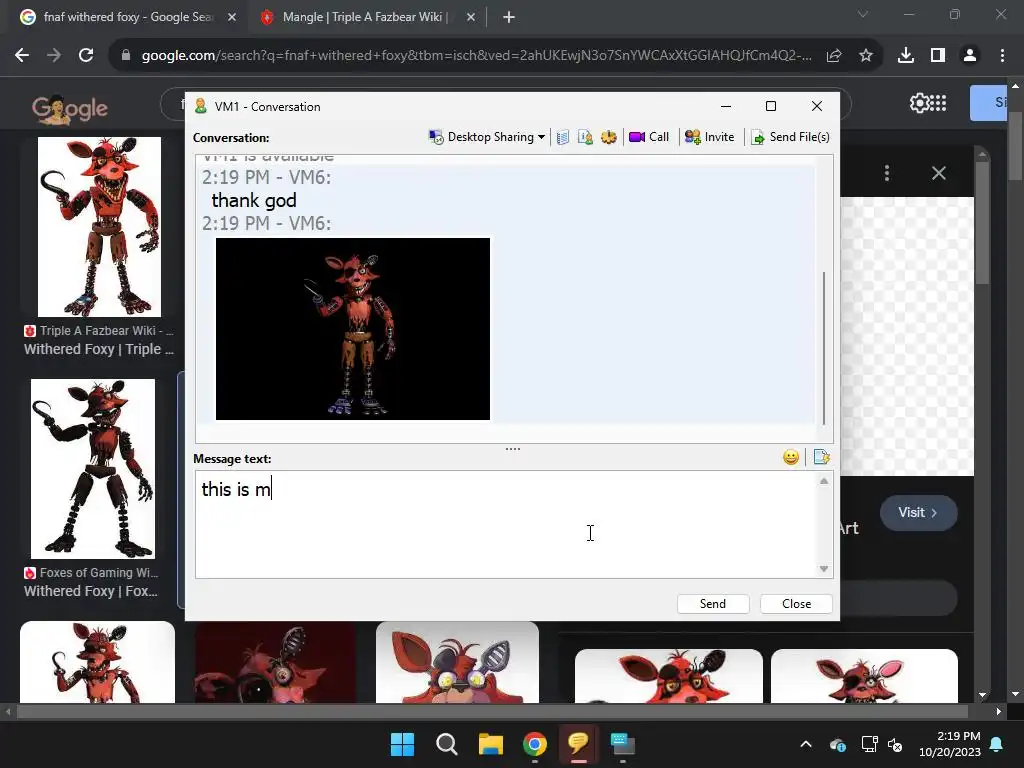Image resolution: width=1024 pixels, height=768 pixels.
Task: Click the Chrome address bar URL
Action: [x=477, y=56]
